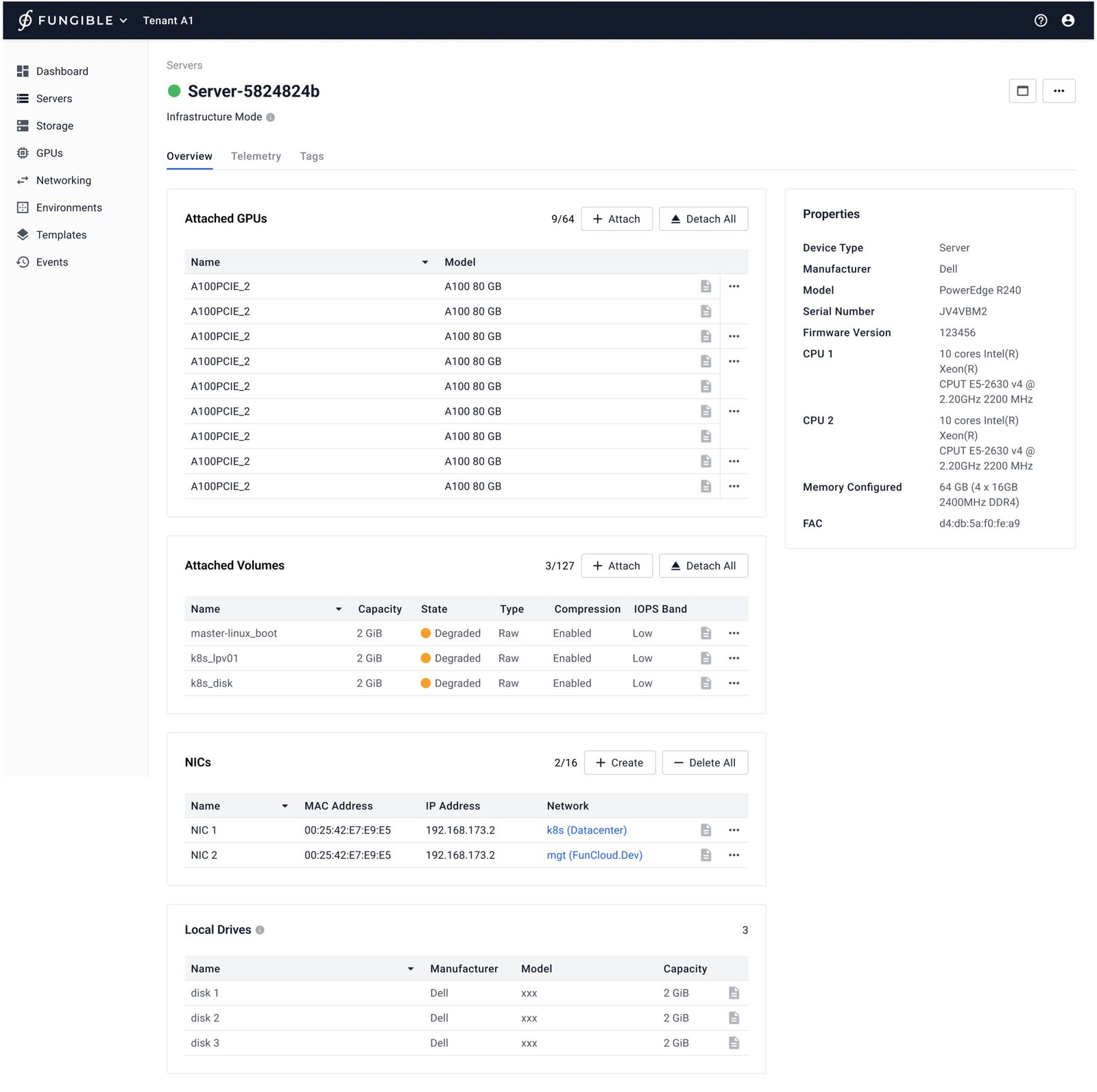Open the Tags tab
Image resolution: width=1097 pixels, height=1092 pixels.
[x=311, y=156]
